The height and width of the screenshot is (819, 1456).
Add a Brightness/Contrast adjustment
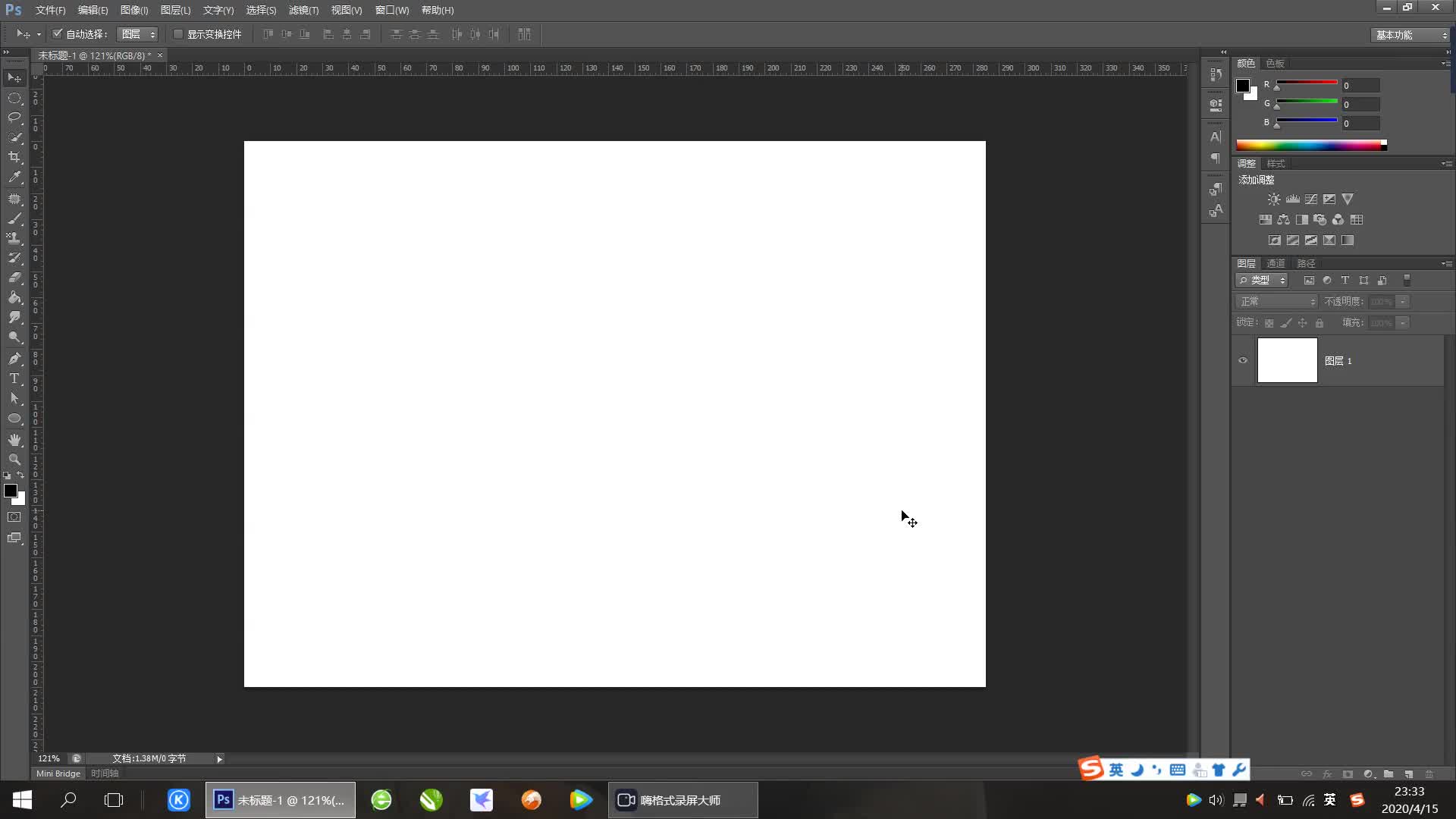click(1274, 199)
